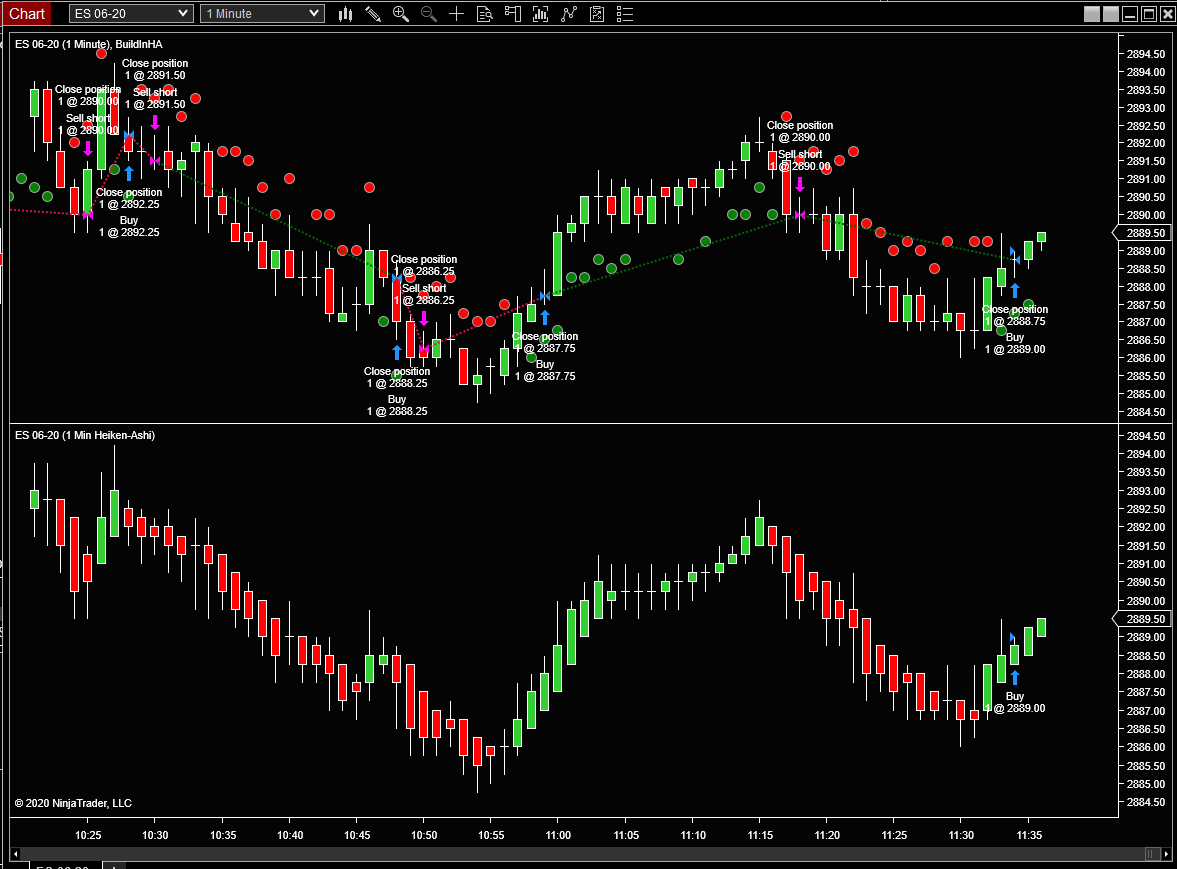This screenshot has height=869, width=1177.
Task: Click the 'Close position 1 @ 2890.00' label near 11:15
Action: click(799, 131)
